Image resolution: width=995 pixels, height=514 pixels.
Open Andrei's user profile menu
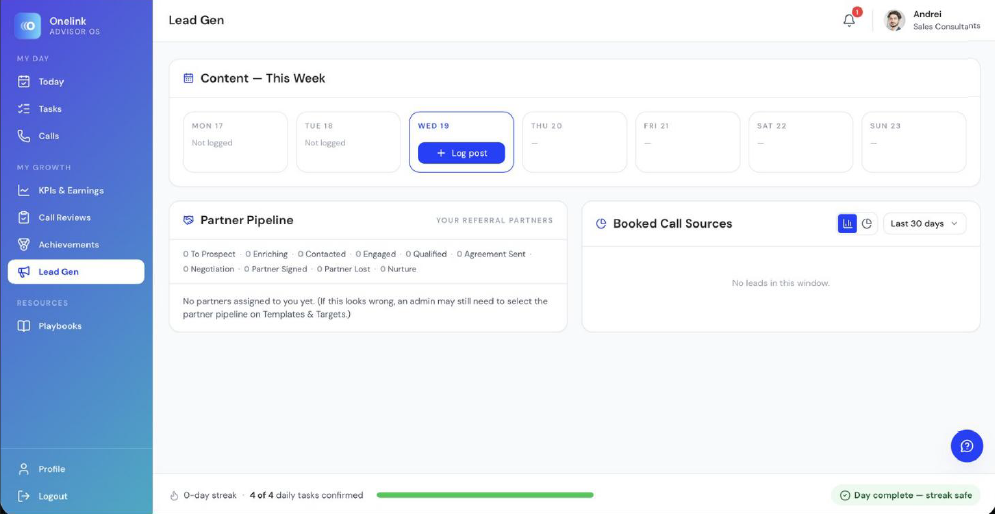[932, 20]
